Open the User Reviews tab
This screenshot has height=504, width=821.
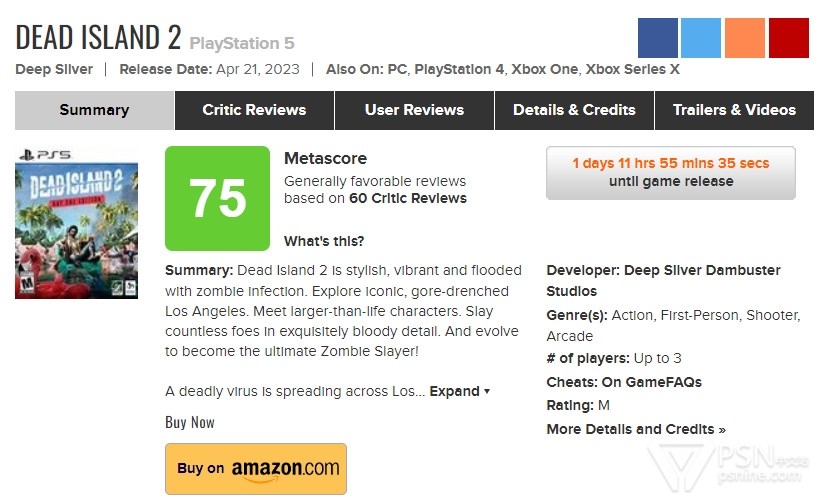[414, 110]
